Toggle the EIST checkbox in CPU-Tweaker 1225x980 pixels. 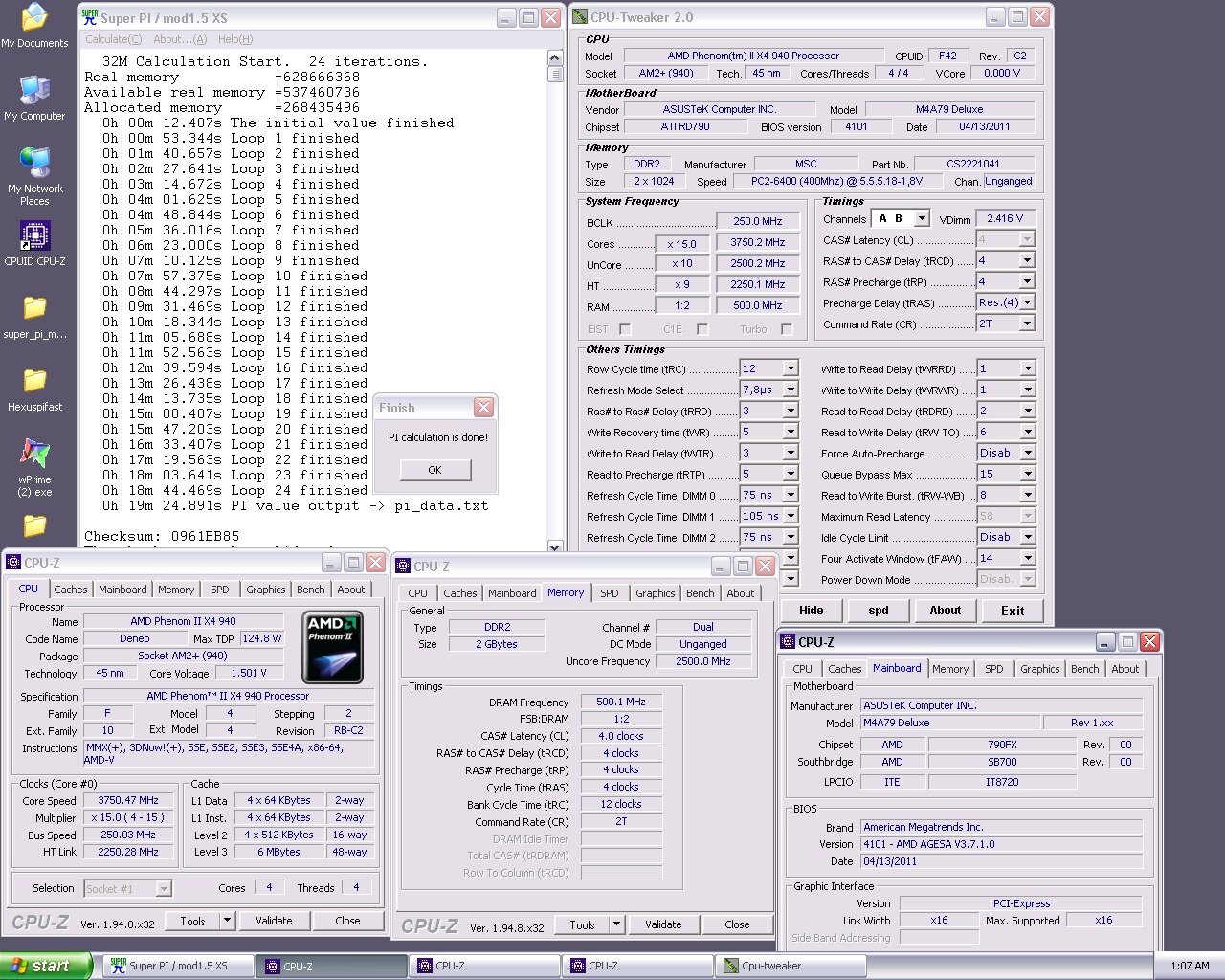(625, 329)
